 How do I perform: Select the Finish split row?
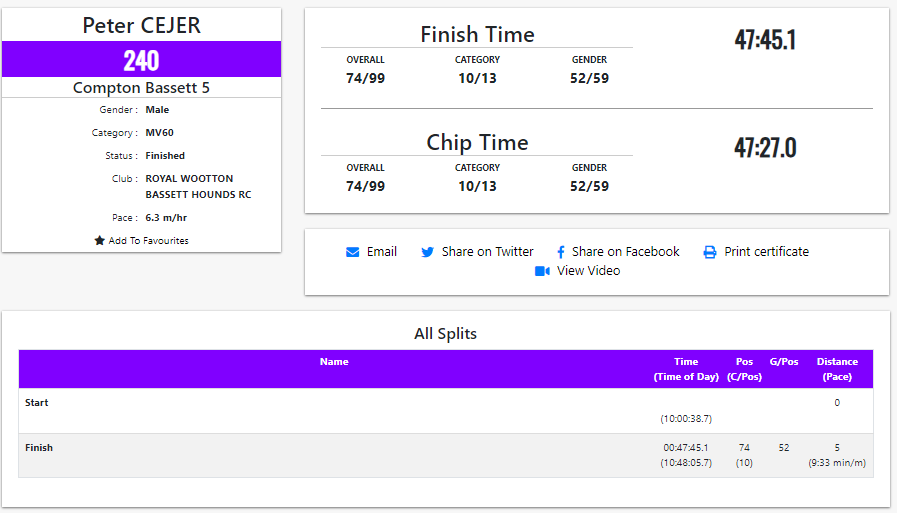pyautogui.click(x=445, y=455)
